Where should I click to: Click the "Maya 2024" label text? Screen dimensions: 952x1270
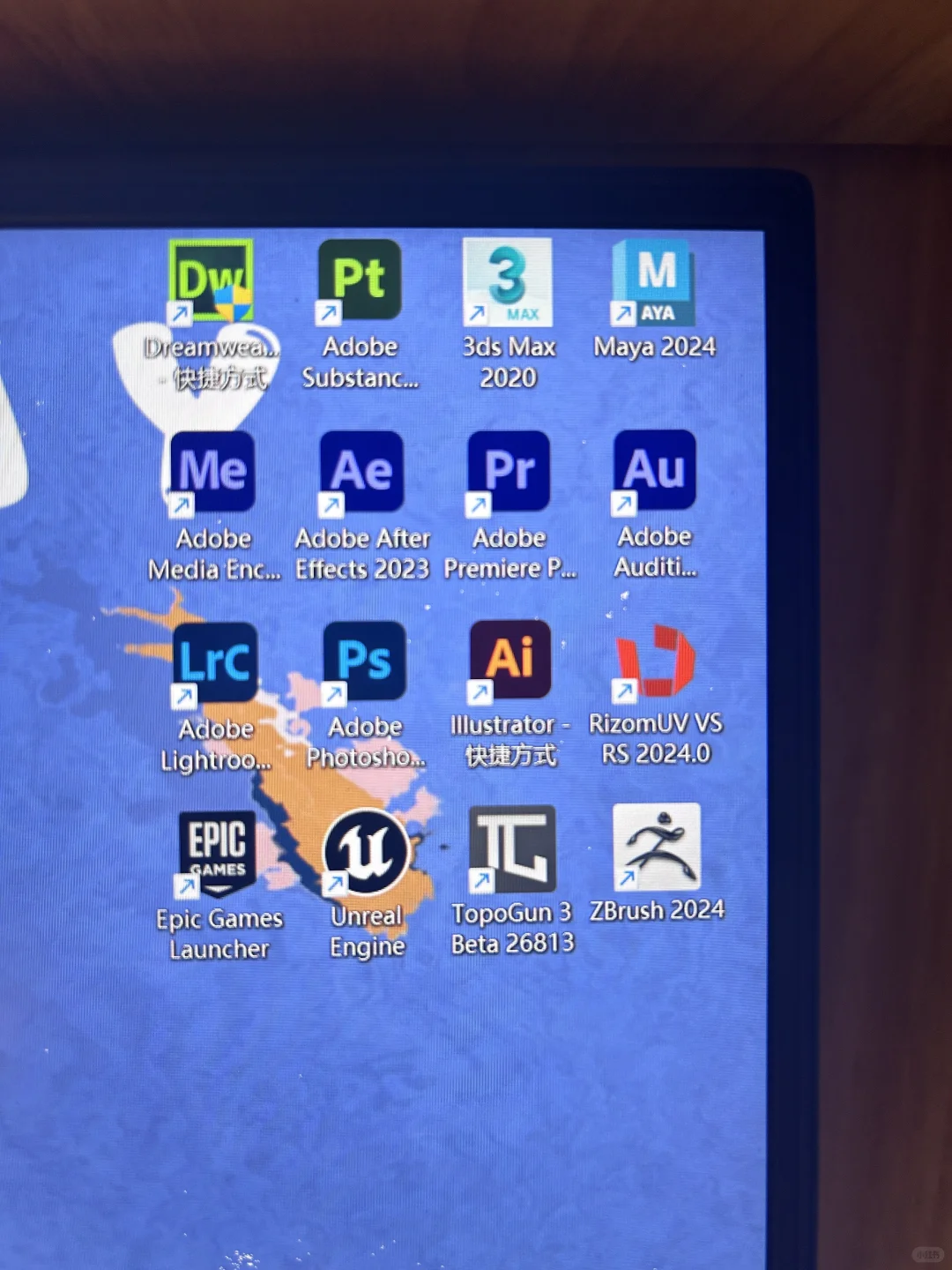655,347
